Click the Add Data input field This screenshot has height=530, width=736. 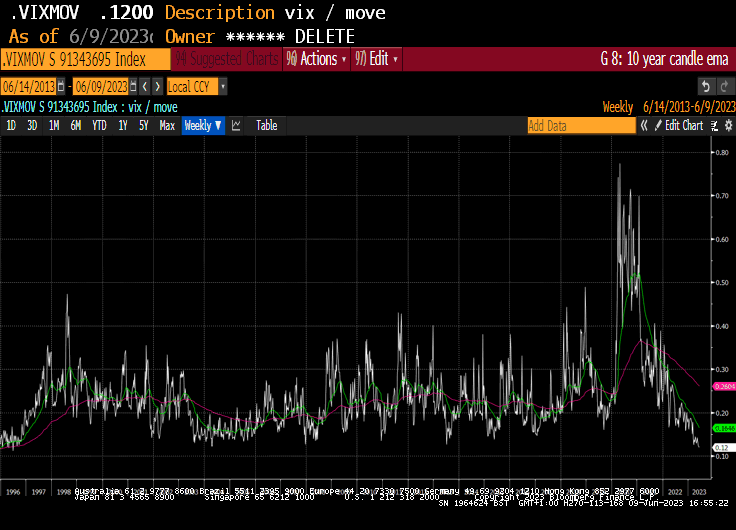[x=581, y=126]
